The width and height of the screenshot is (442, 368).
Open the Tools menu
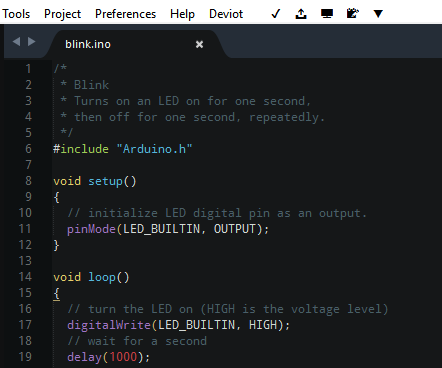[x=16, y=14]
